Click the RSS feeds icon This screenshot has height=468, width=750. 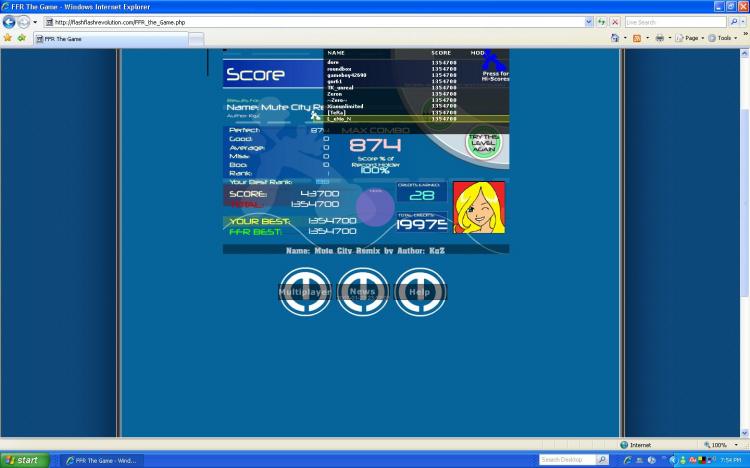click(x=636, y=38)
